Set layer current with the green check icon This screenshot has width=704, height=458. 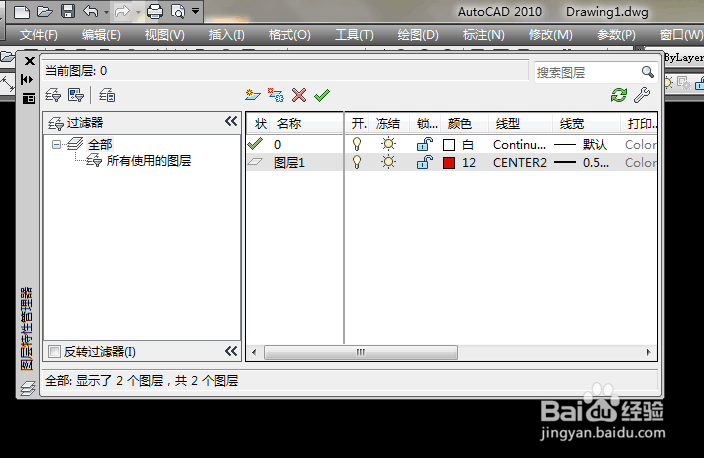(x=322, y=95)
